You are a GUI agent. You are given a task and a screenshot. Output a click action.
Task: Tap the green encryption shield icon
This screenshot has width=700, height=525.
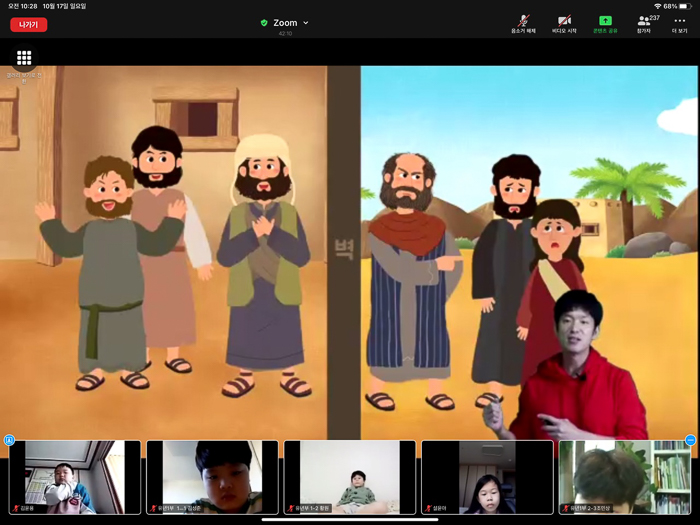(264, 23)
